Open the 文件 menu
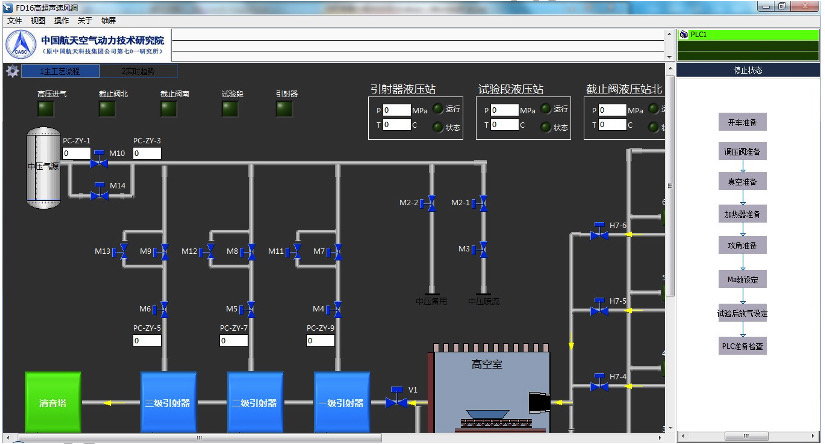The height and width of the screenshot is (444, 825). pos(14,20)
